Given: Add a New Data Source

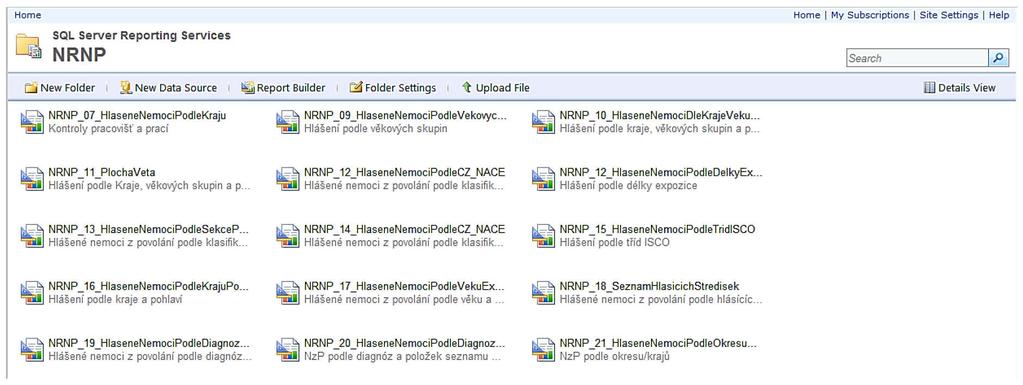Looking at the screenshot, I should pos(168,87).
